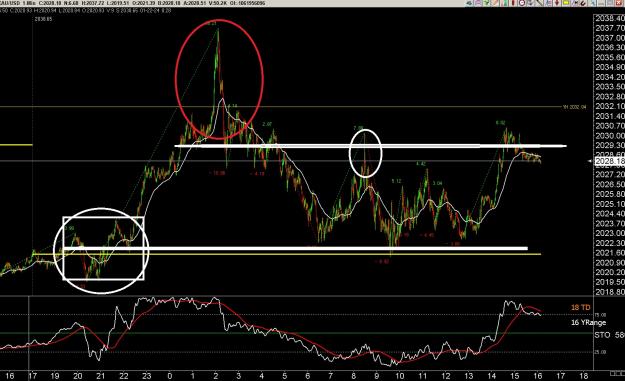The height and width of the screenshot is (381, 625).
Task: Click the pink toolbar icon near the left end
Action: point(478,3)
